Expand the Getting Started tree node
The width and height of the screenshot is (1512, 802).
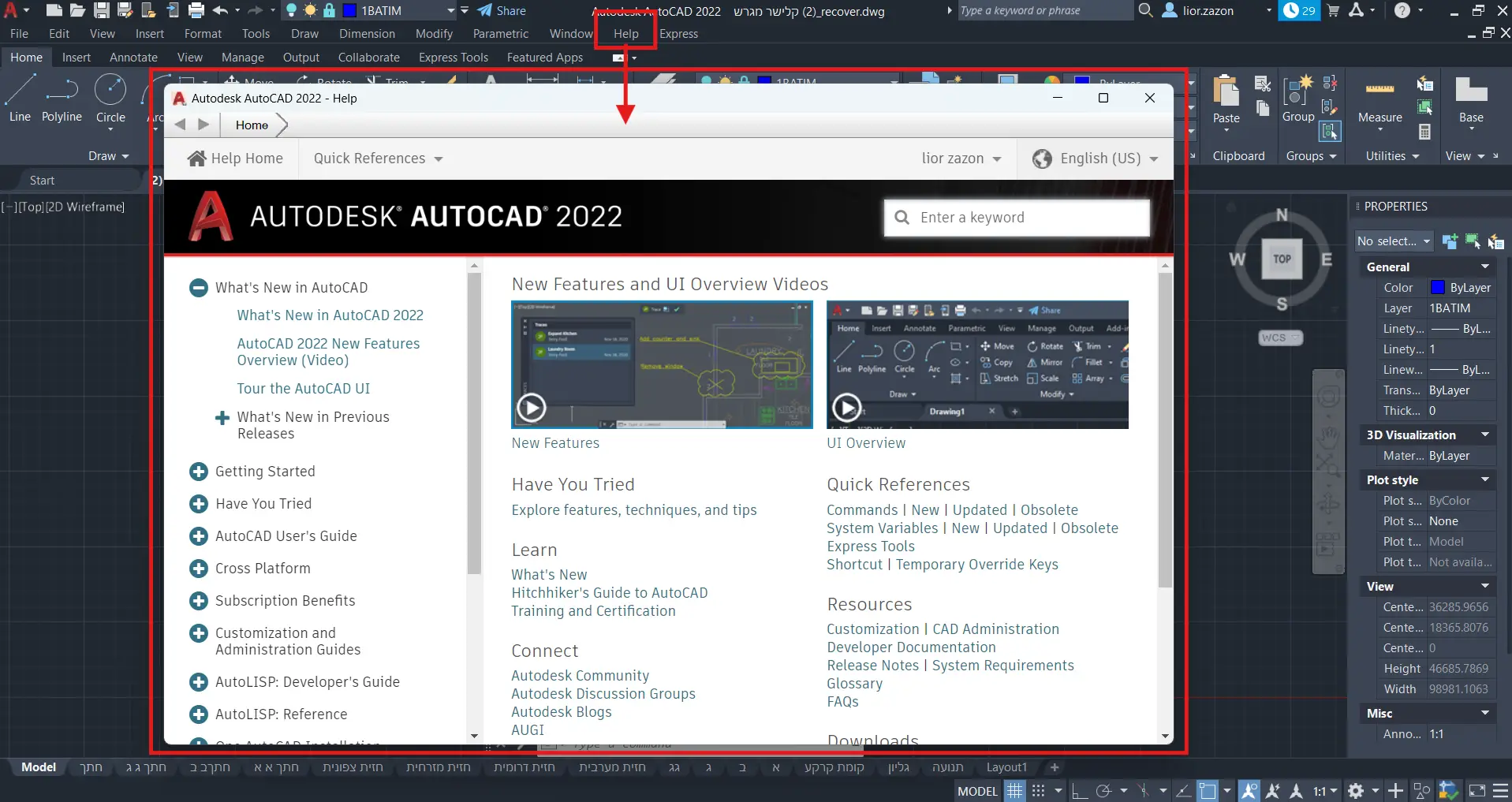[x=199, y=472]
